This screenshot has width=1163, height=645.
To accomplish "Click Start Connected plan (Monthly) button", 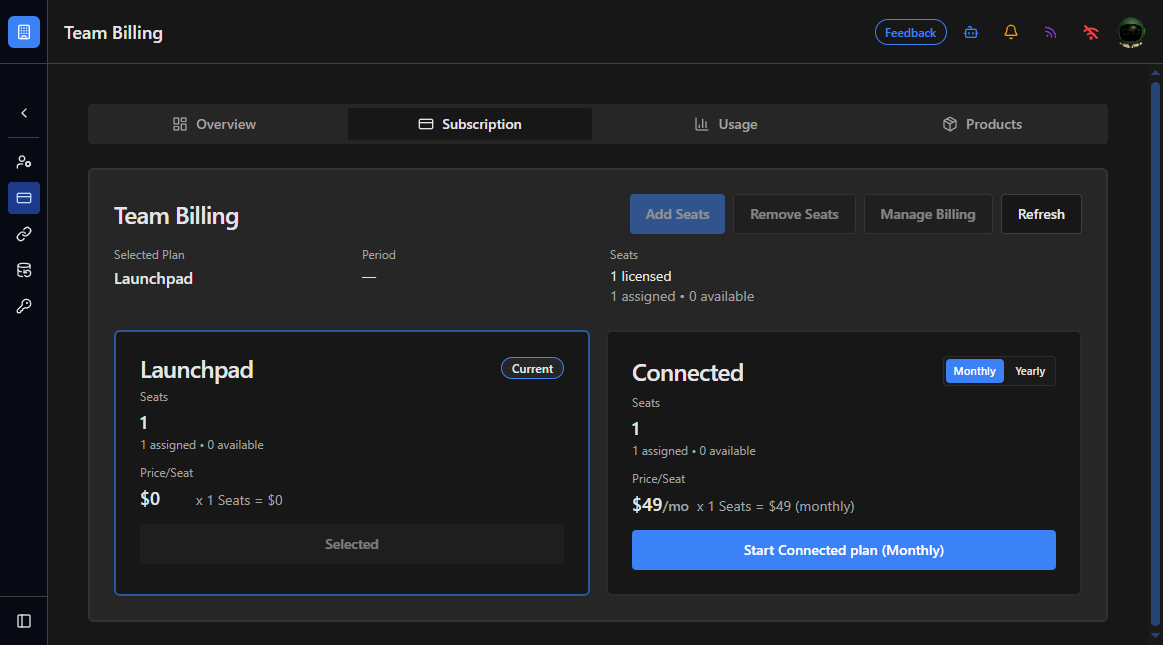I will click(x=843, y=550).
